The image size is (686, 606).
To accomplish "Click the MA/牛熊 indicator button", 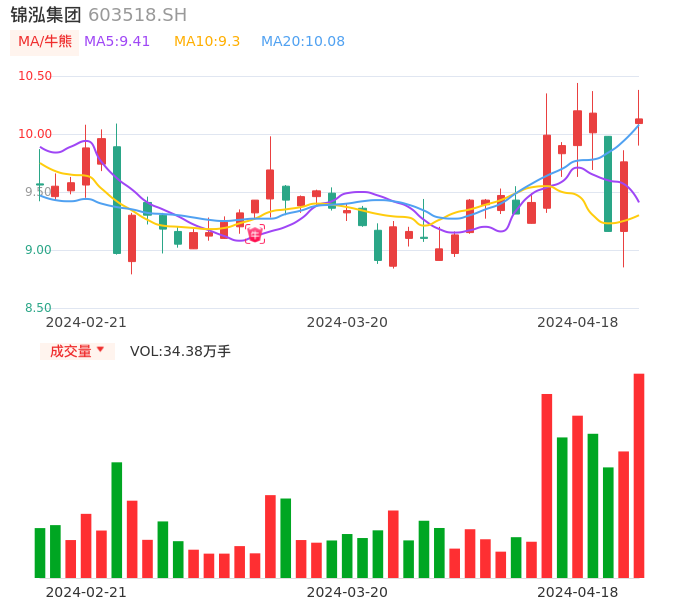I will pyautogui.click(x=45, y=42).
